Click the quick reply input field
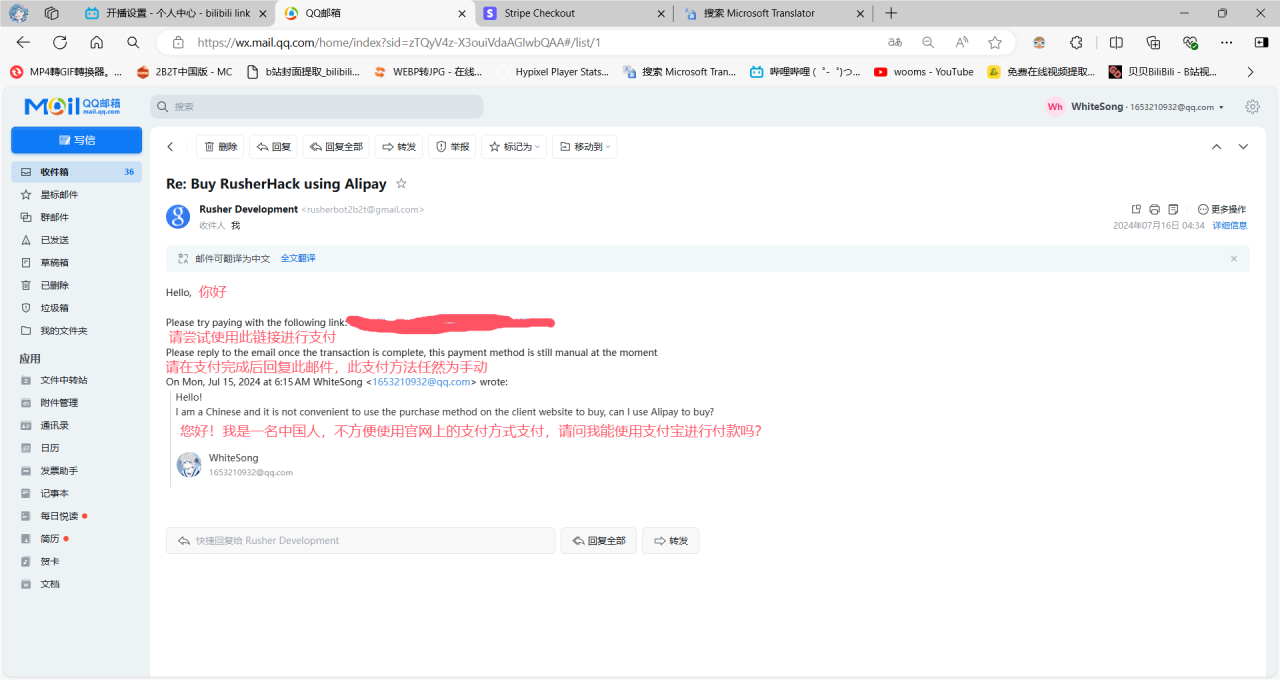The height and width of the screenshot is (680, 1280). click(x=360, y=540)
